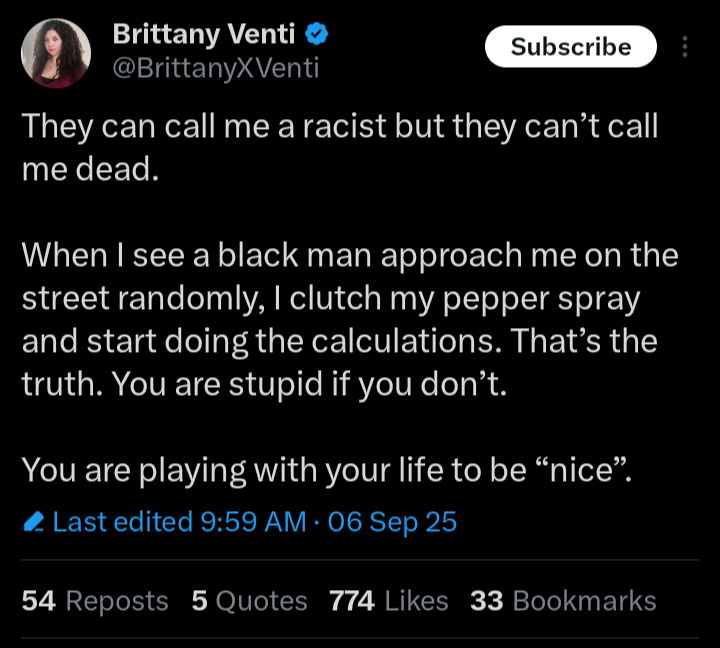
Task: View edit history via Last edited 9:59 AM
Action: (x=180, y=522)
